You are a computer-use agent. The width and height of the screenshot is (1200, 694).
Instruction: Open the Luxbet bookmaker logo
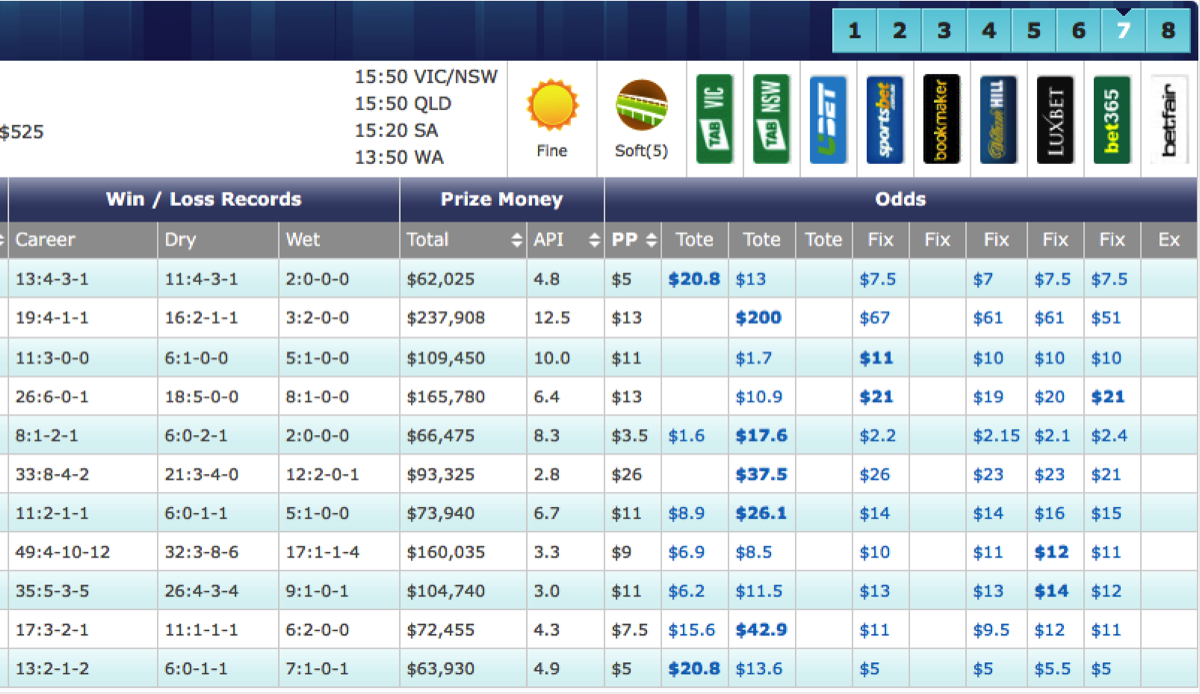tap(1055, 119)
